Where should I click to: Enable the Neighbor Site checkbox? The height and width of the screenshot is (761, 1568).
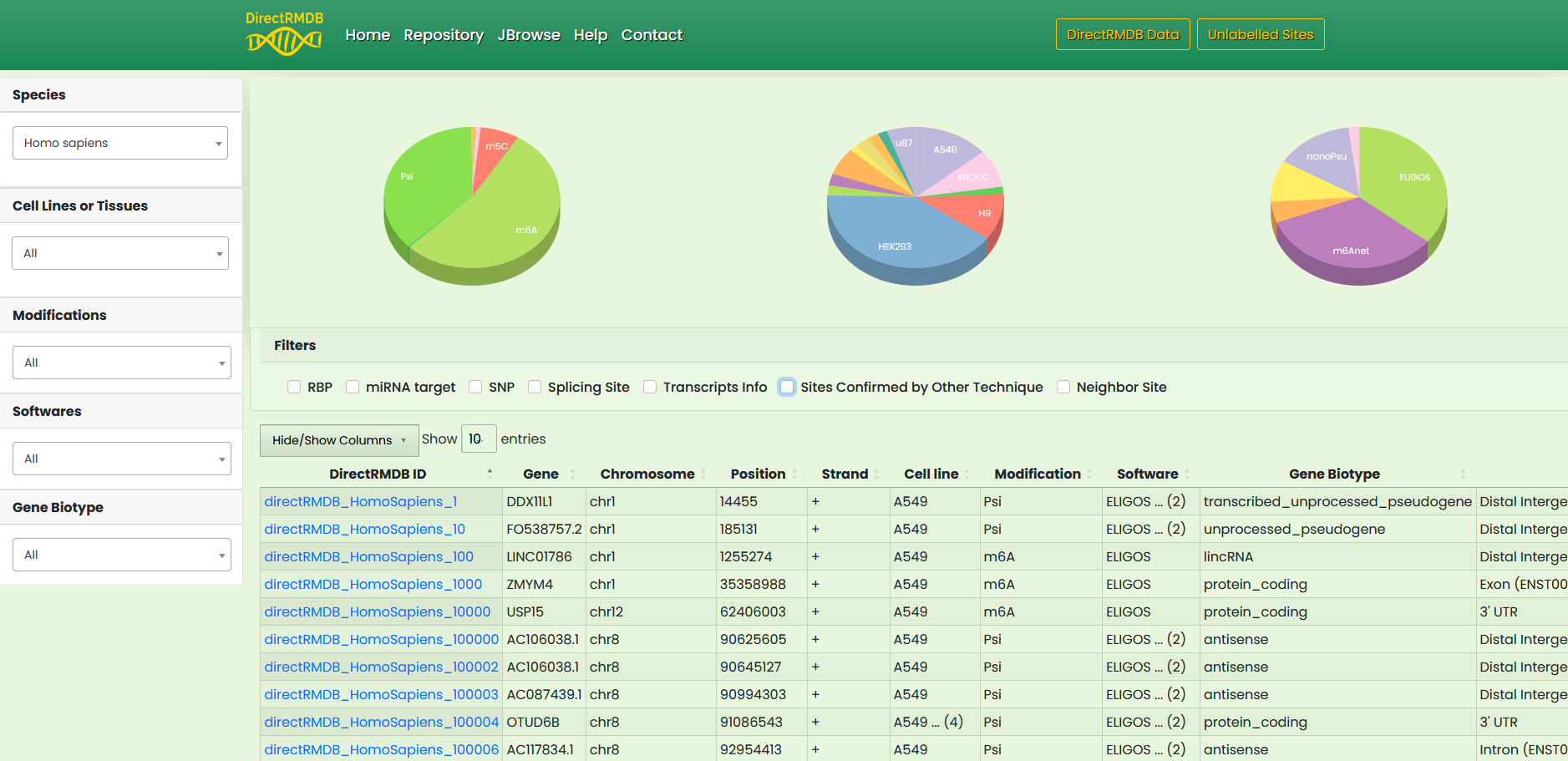tap(1063, 387)
